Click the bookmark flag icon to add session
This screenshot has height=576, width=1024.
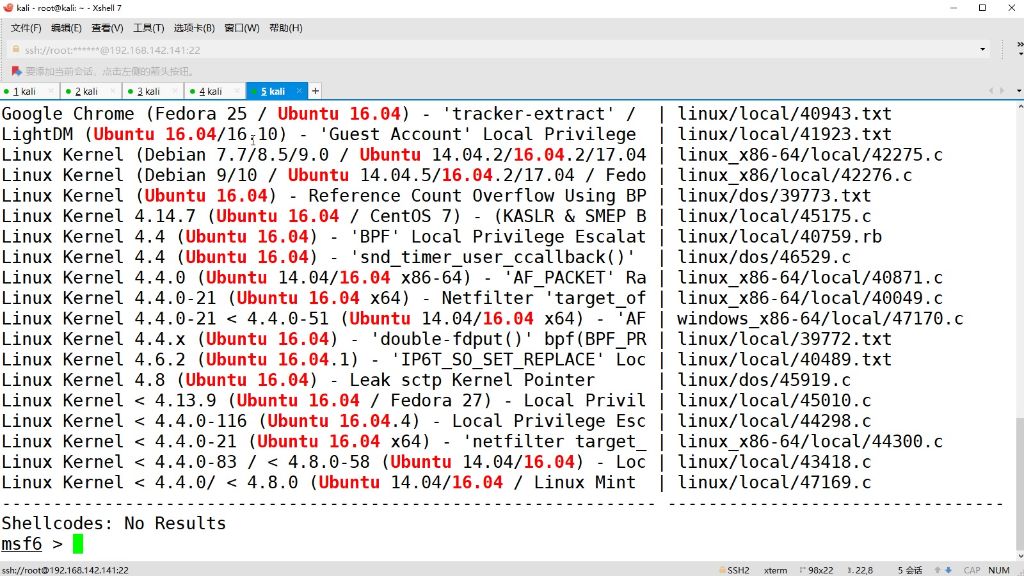click(x=16, y=71)
